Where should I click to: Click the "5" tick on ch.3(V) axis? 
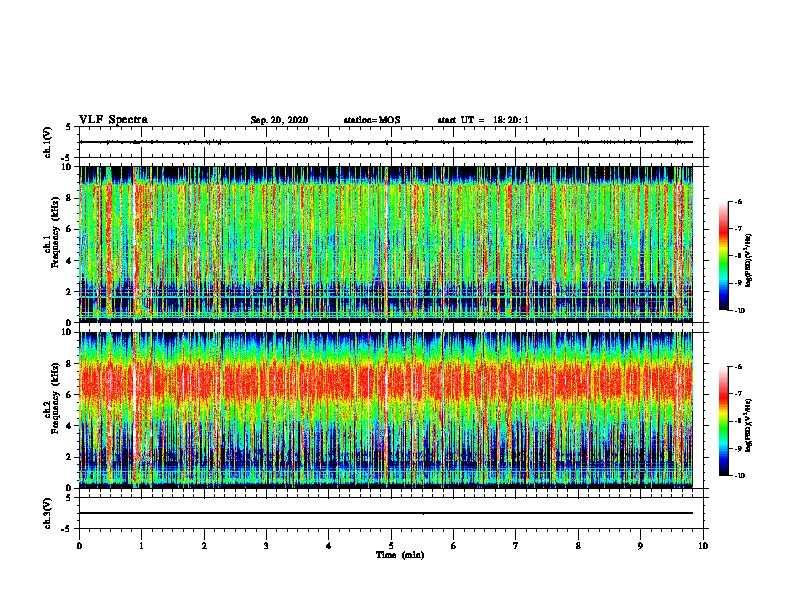69,498
